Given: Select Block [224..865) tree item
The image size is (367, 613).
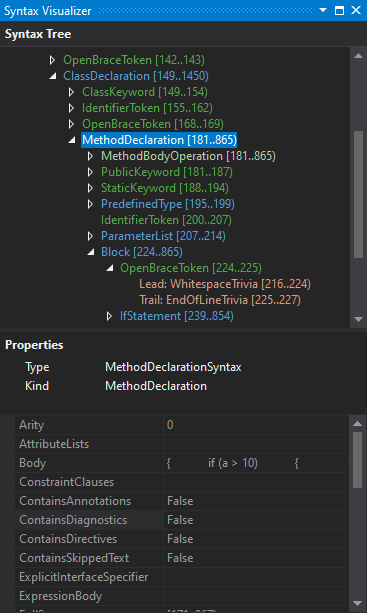Looking at the screenshot, I should [141, 252].
